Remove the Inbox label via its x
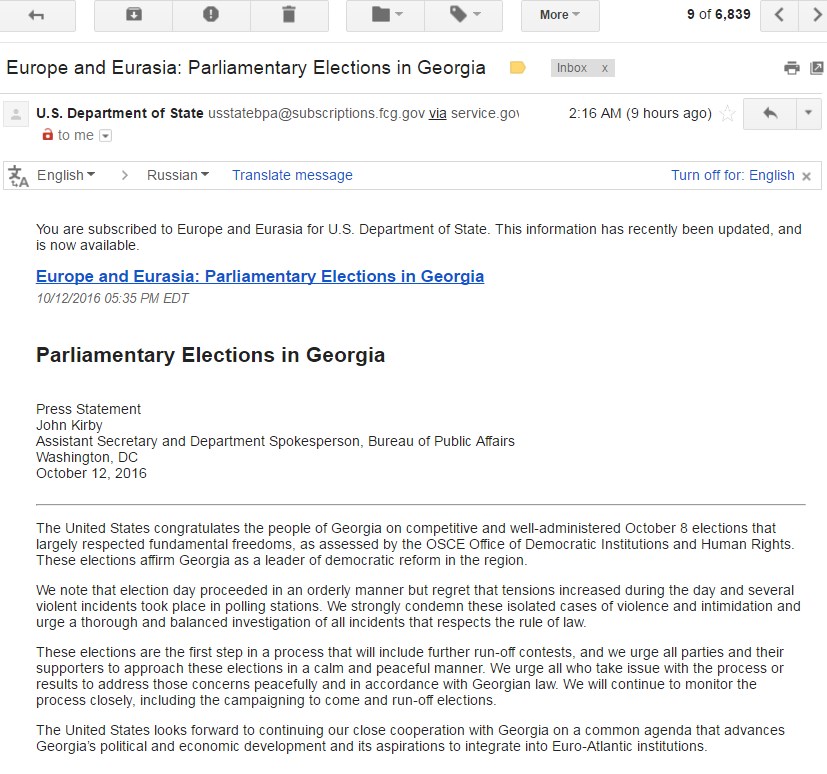This screenshot has height=774, width=827. point(604,68)
